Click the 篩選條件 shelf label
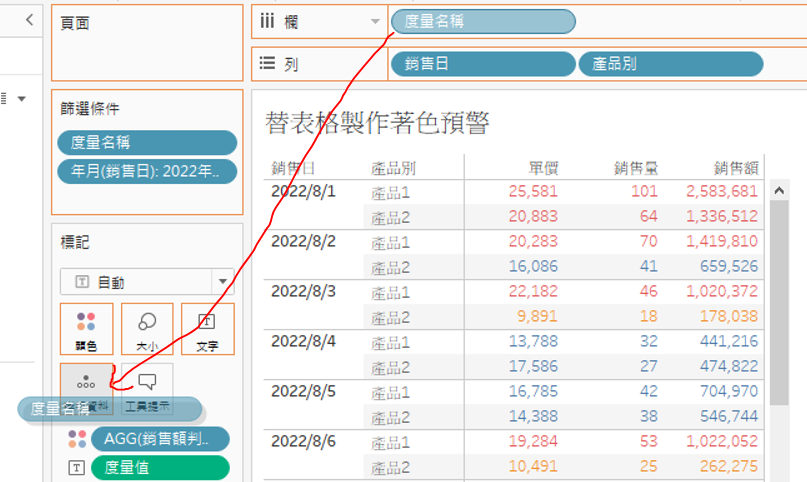 90,109
